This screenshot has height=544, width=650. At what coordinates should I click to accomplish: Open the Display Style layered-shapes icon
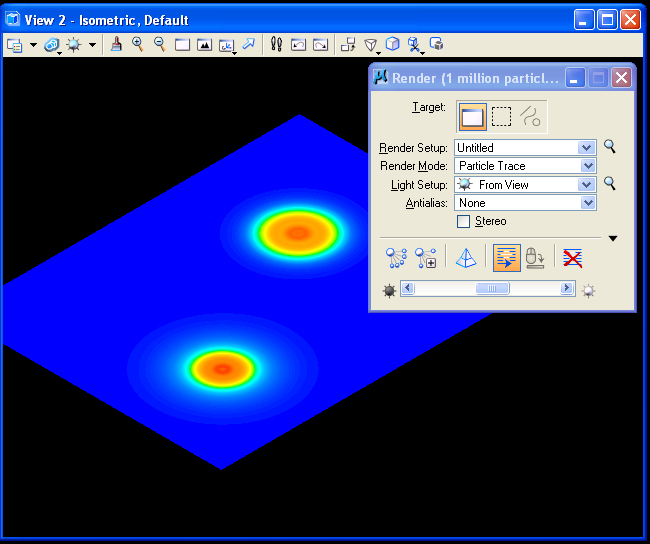tap(52, 45)
